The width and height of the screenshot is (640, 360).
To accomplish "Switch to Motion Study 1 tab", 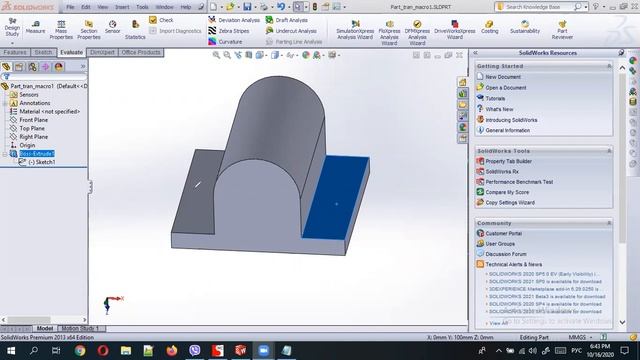I will (80, 328).
